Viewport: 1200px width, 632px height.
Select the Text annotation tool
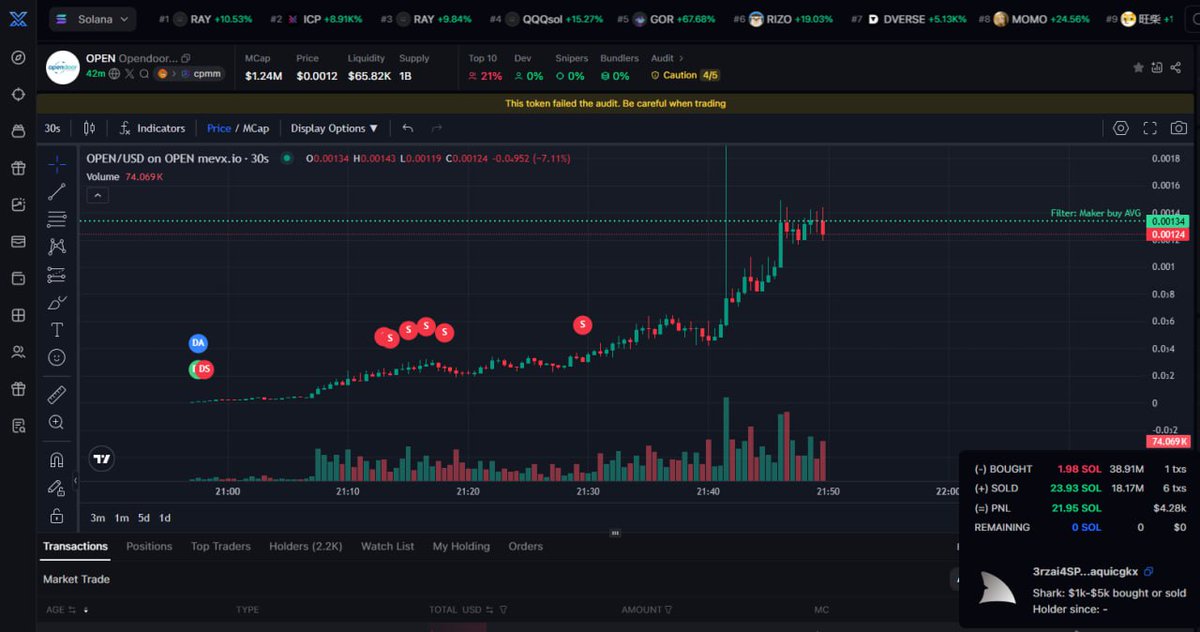pyautogui.click(x=57, y=330)
